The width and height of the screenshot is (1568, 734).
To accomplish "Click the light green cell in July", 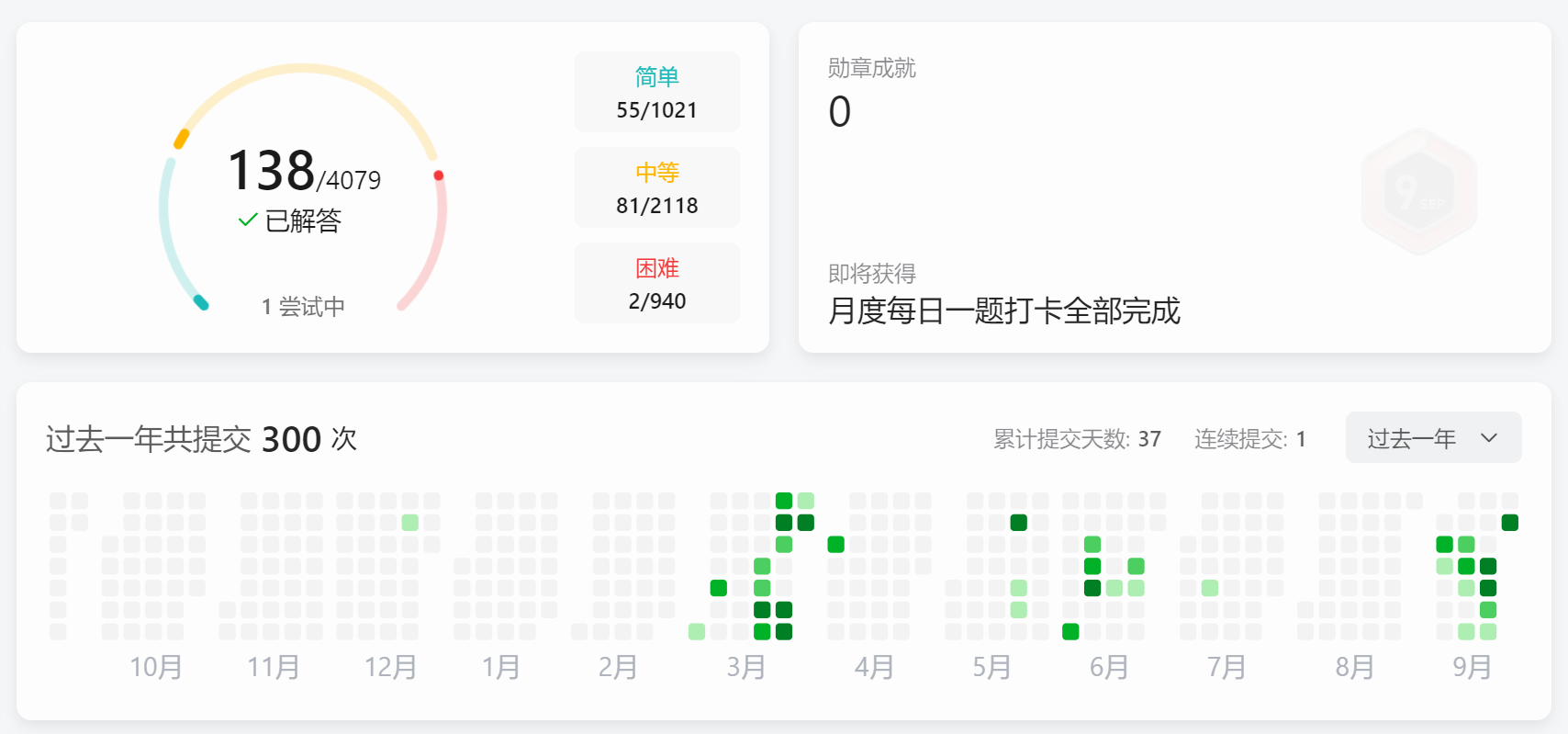I will 1210,588.
